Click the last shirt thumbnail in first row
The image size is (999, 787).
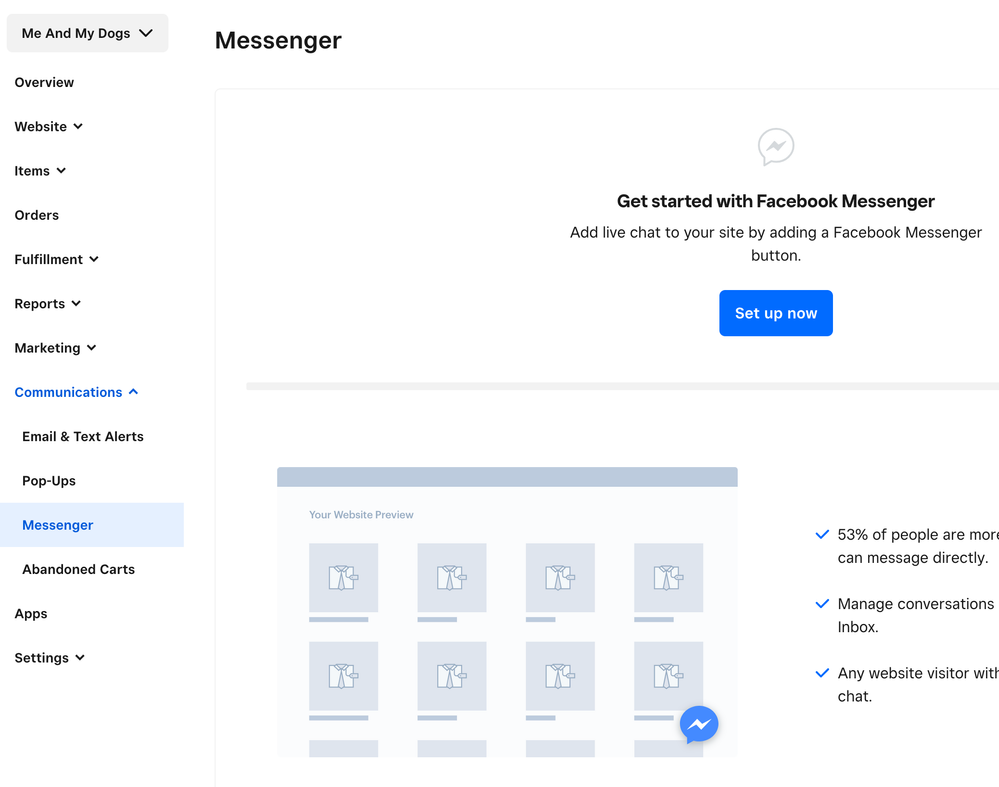coord(668,578)
